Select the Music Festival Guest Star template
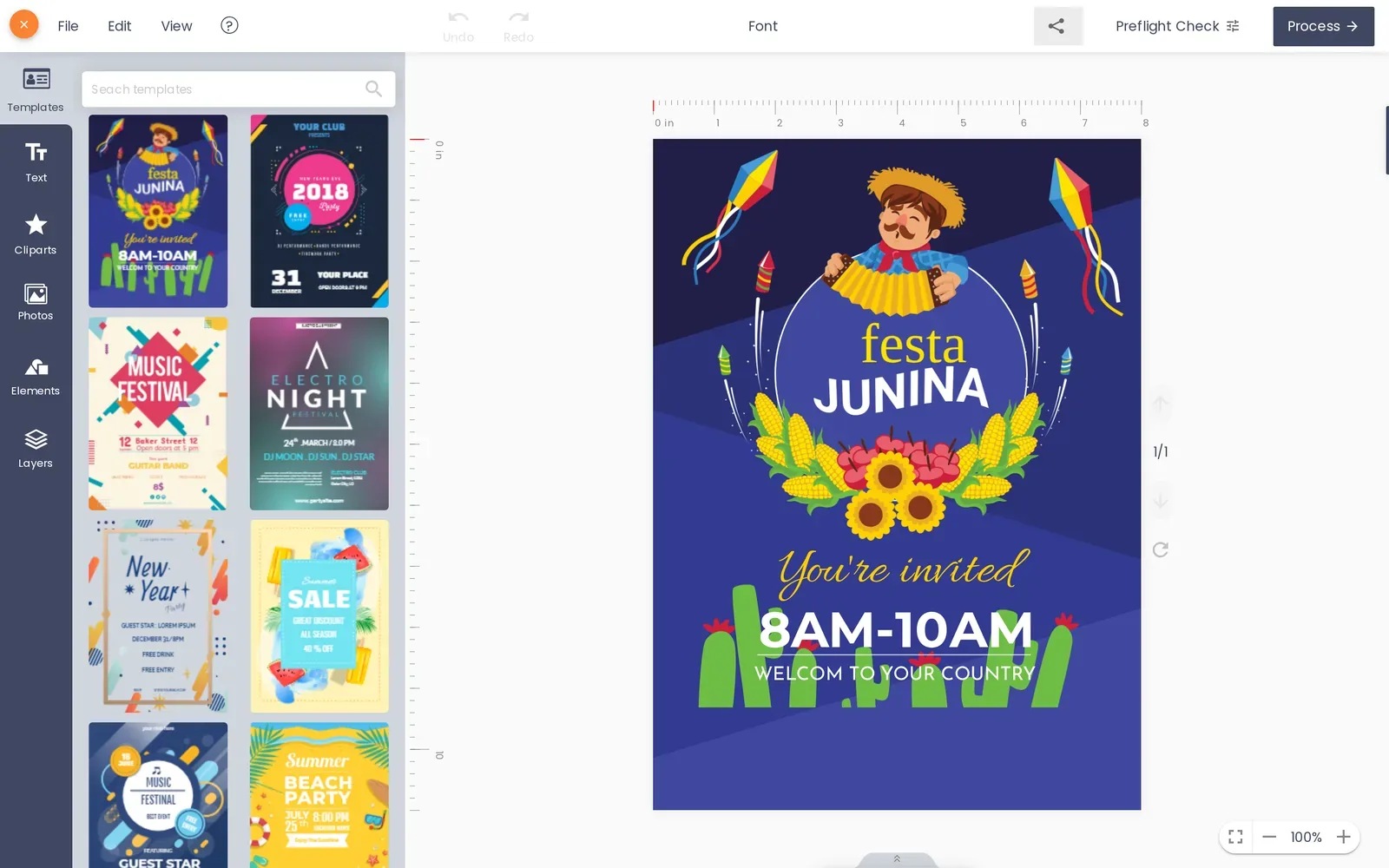The height and width of the screenshot is (868, 1389). click(x=158, y=795)
